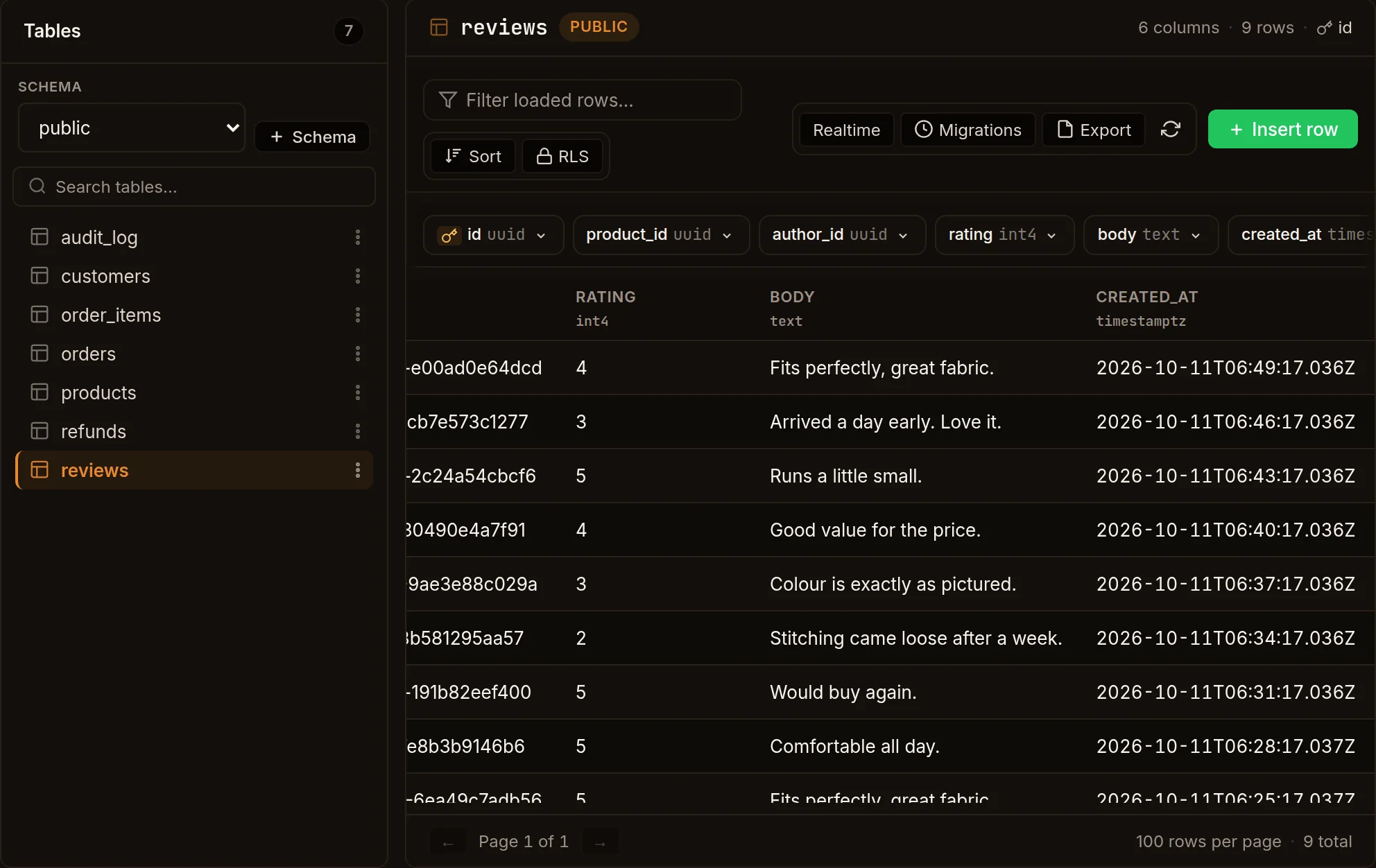The height and width of the screenshot is (868, 1376).
Task: Open the orders row options menu
Action: click(358, 354)
